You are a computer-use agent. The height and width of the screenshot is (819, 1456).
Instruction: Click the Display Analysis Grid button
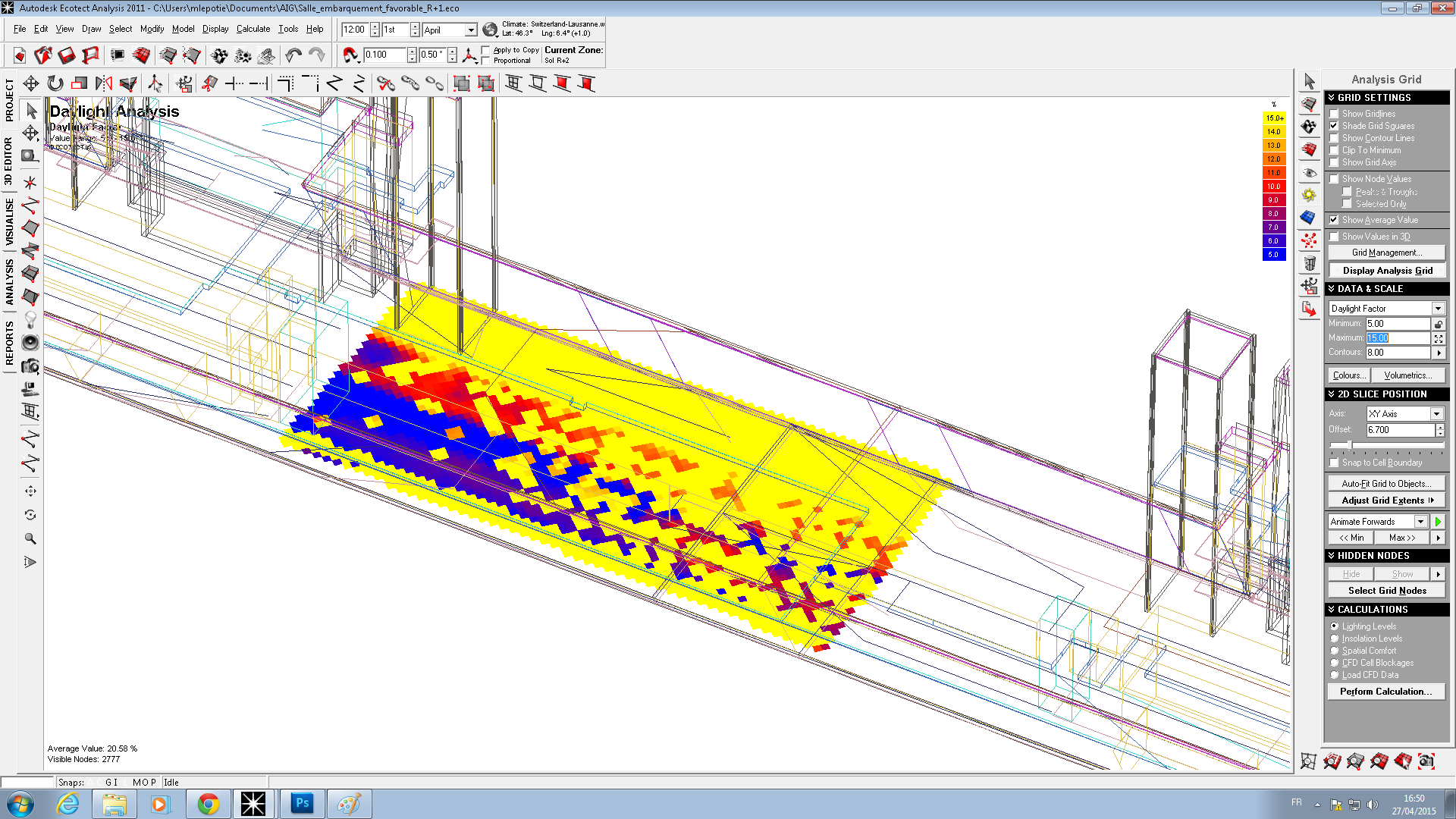tap(1386, 270)
